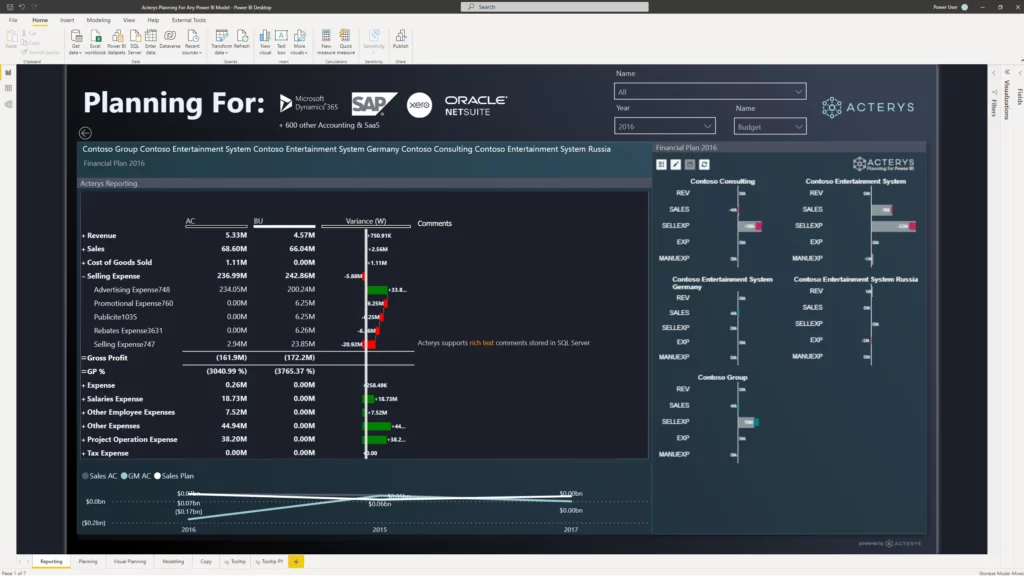Go to the Modelling page tab
The image size is (1024, 578).
pyautogui.click(x=173, y=562)
